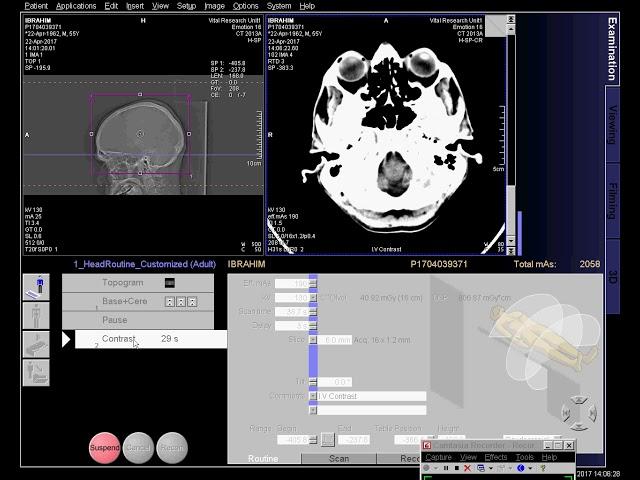Click table move up arrow
This screenshot has height=480, width=640.
click(579, 400)
